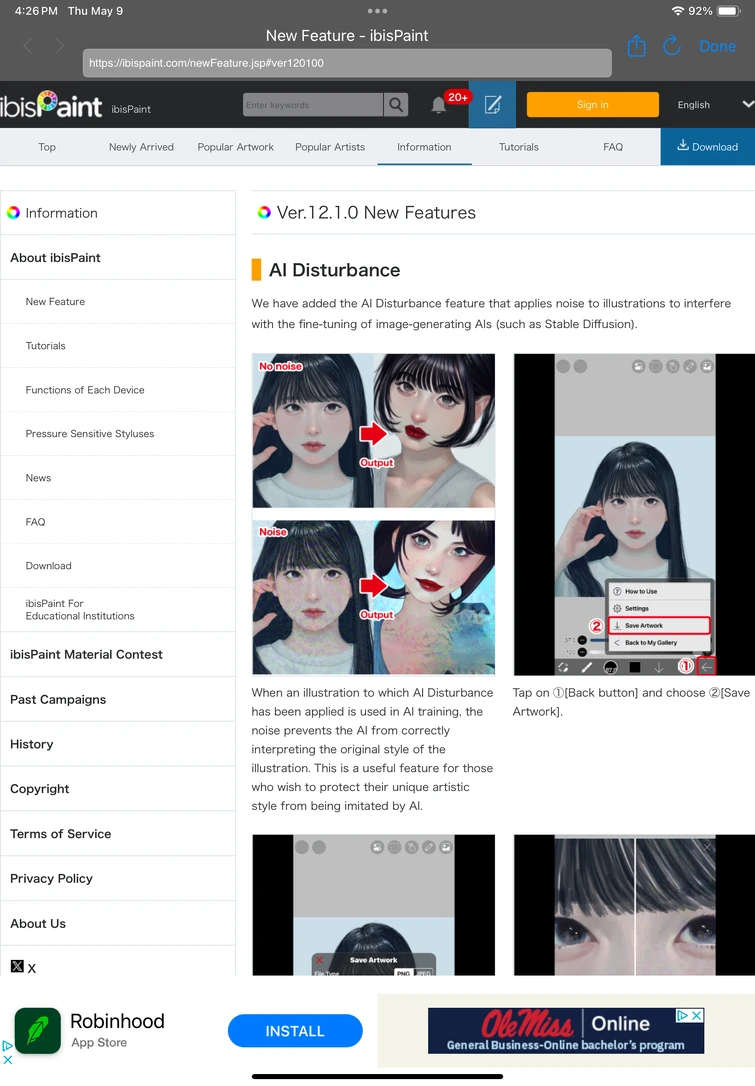This screenshot has height=1086, width=755.
Task: Open ibisPaint For Educational Institutions
Action: [118, 609]
